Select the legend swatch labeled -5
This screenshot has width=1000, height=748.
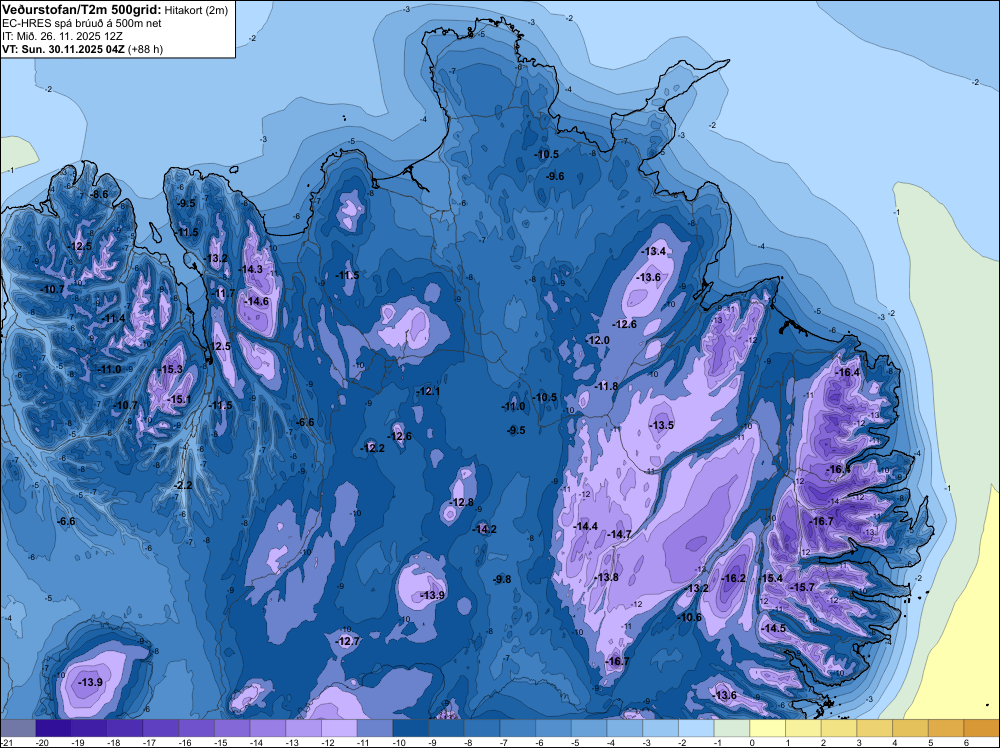589,728
